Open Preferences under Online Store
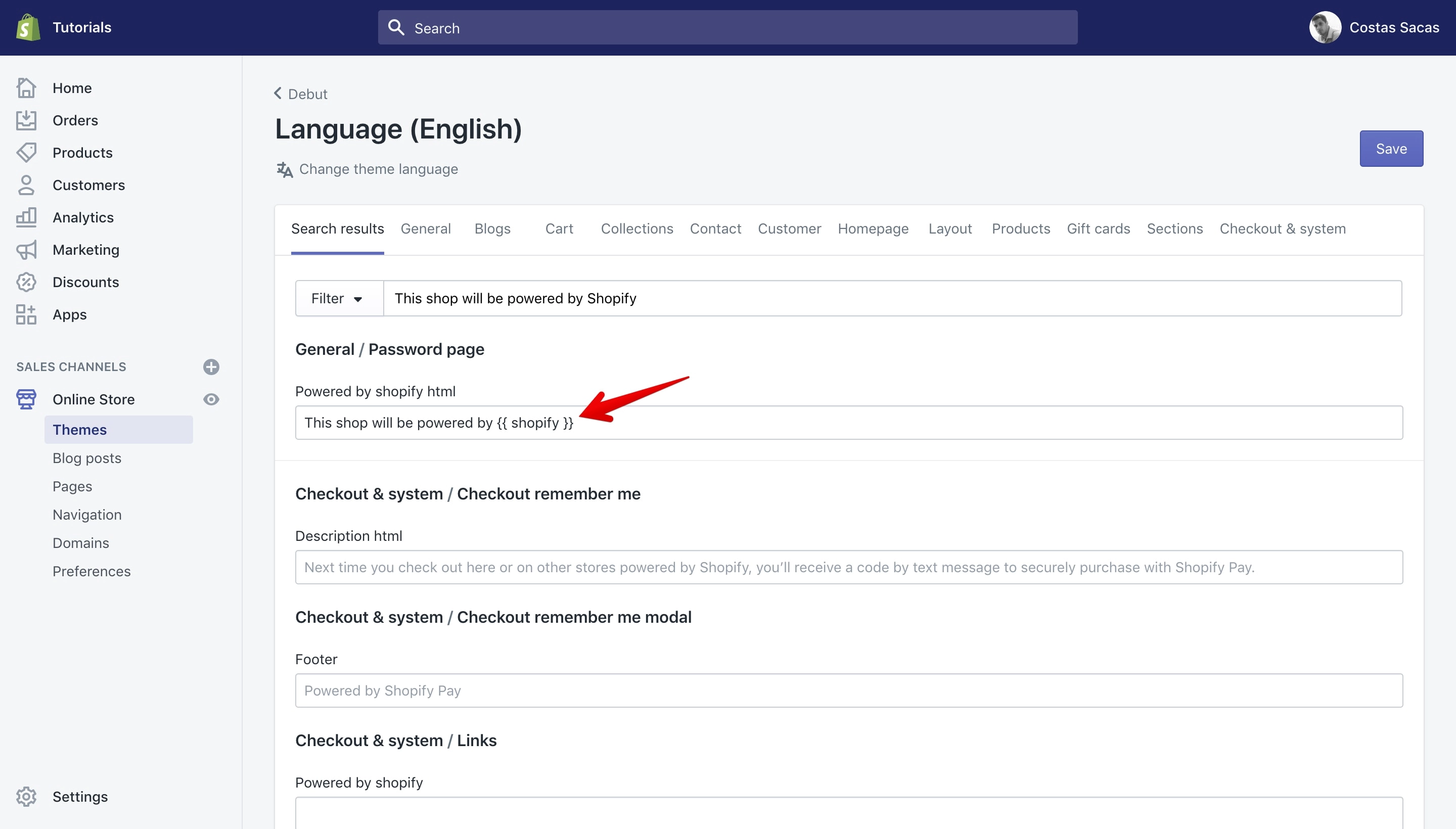Viewport: 1456px width, 829px height. [x=91, y=571]
